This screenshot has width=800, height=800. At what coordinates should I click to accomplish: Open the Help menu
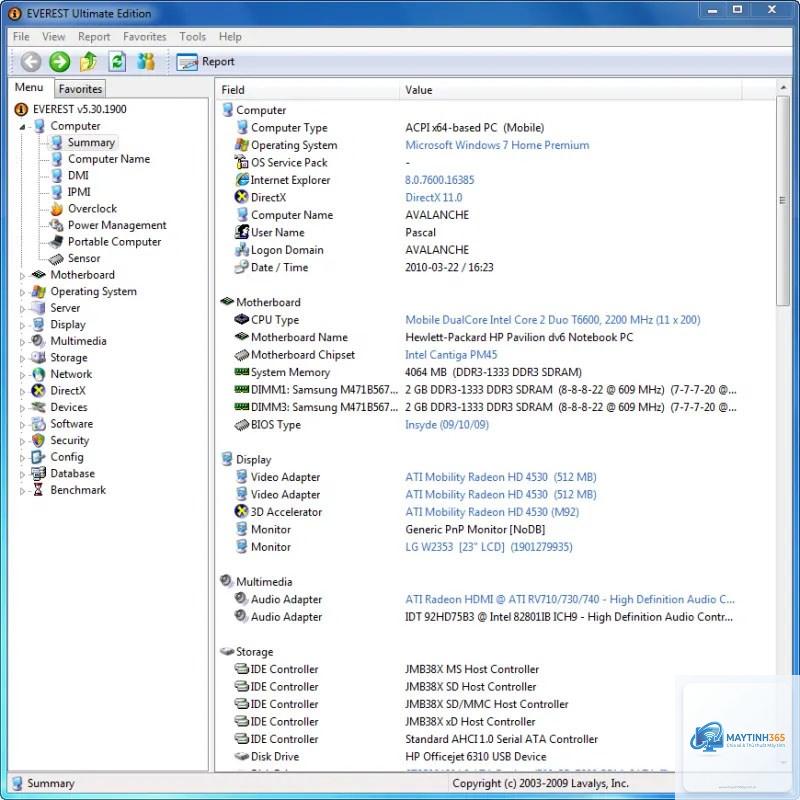[230, 37]
